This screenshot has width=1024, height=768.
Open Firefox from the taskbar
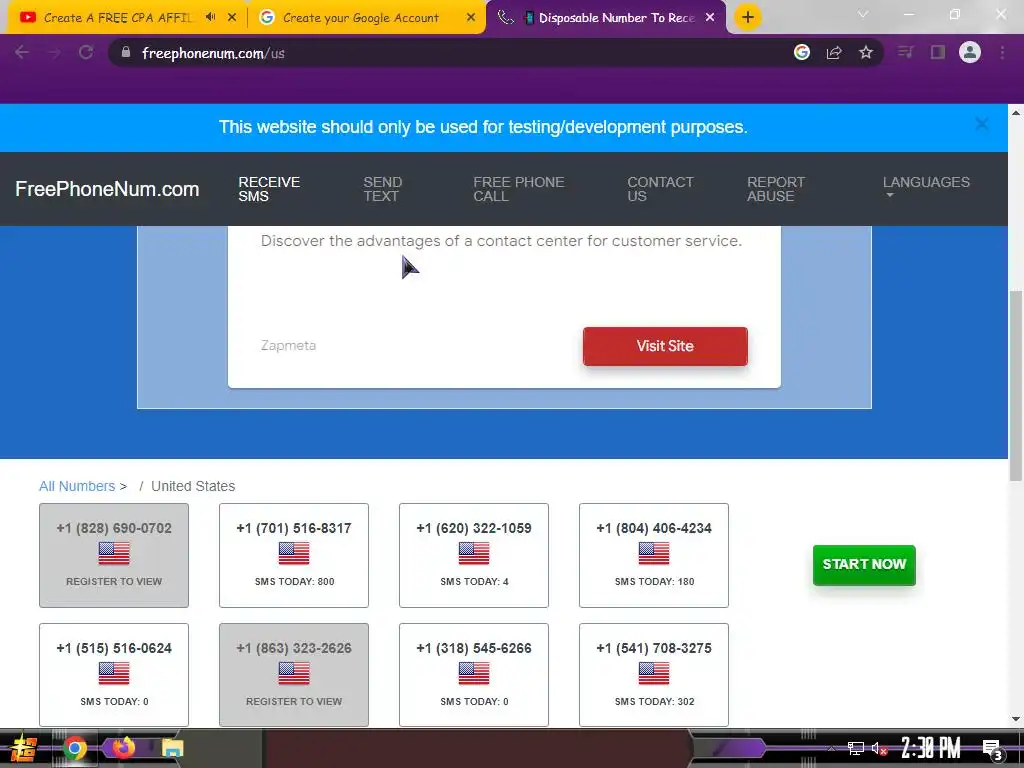[123, 747]
